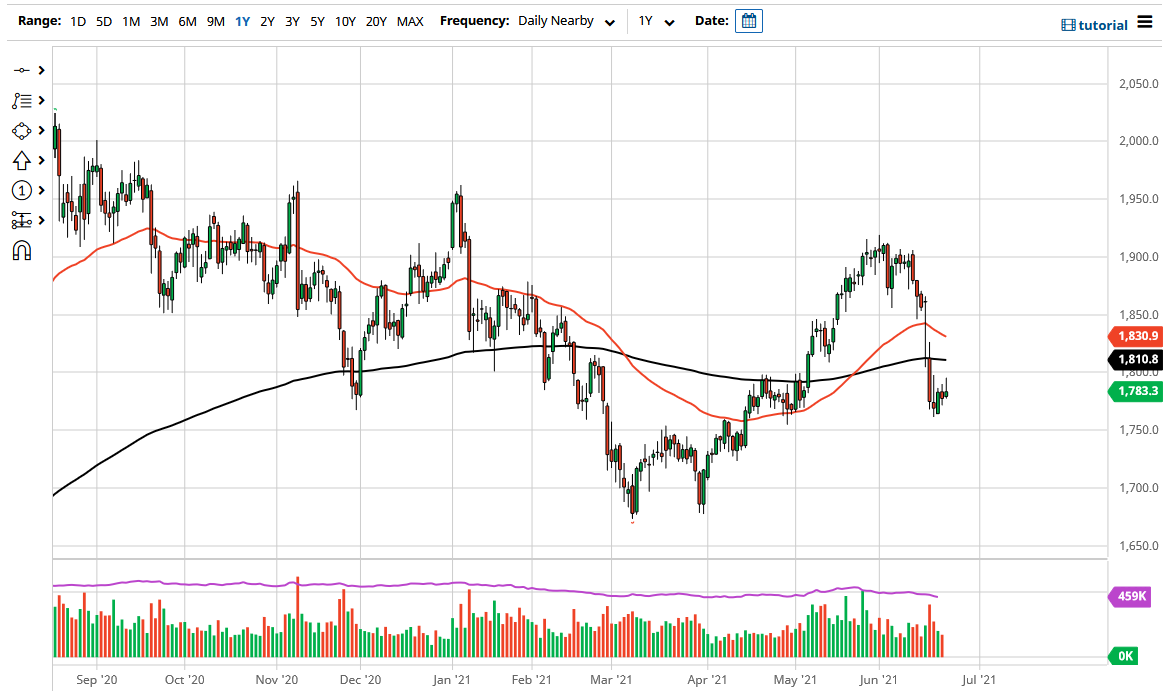Image resolution: width=1172 pixels, height=697 pixels.
Task: Open the date calendar picker
Action: [x=748, y=21]
